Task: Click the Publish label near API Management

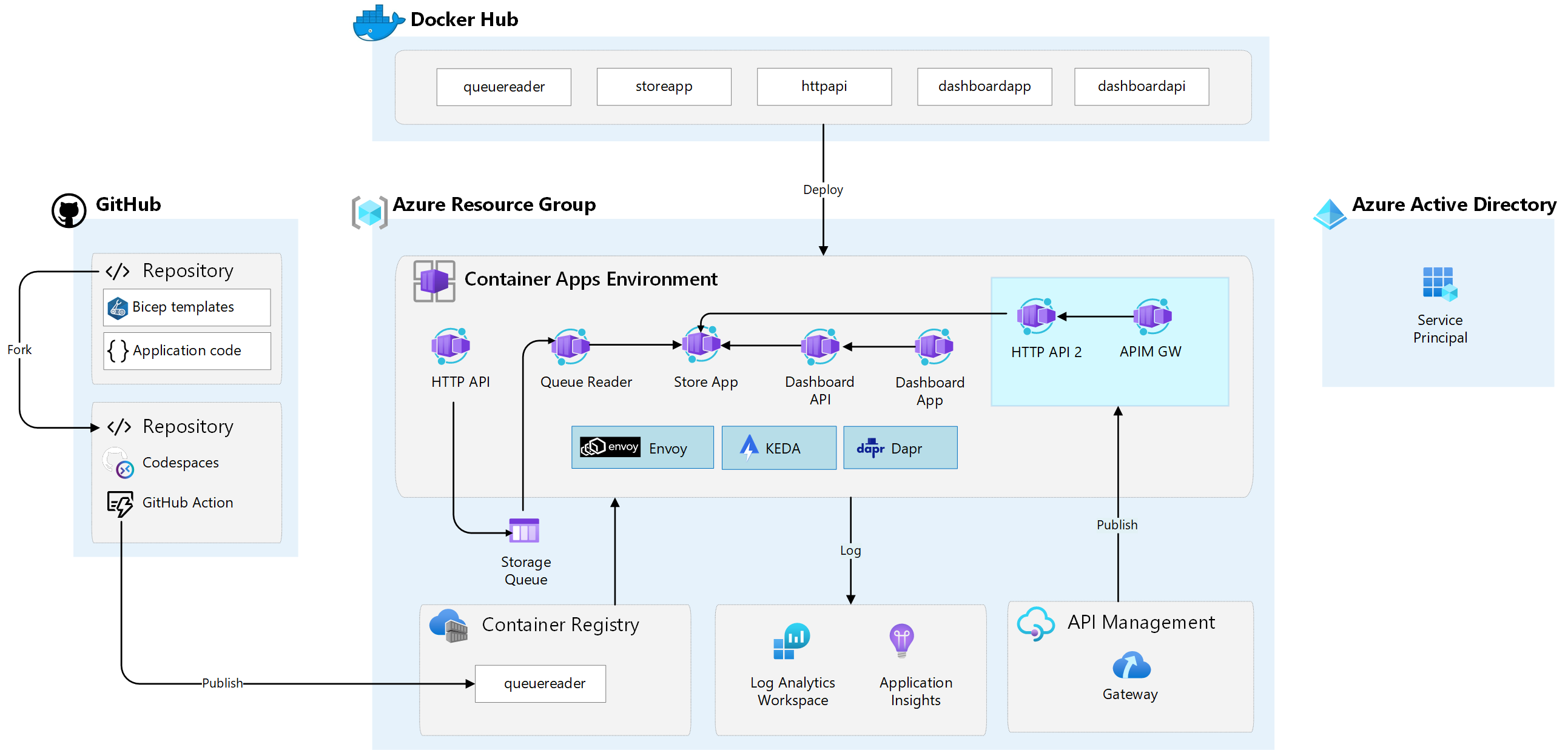Action: tap(1116, 525)
